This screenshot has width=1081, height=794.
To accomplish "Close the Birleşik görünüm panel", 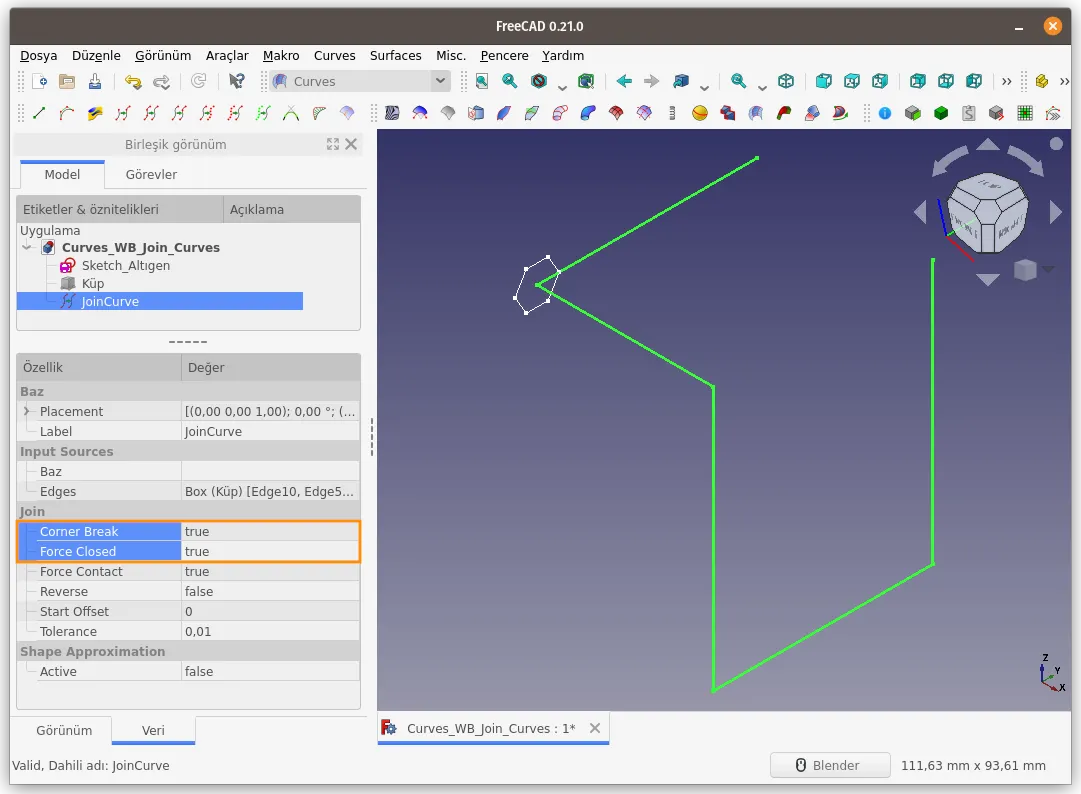I will [351, 144].
